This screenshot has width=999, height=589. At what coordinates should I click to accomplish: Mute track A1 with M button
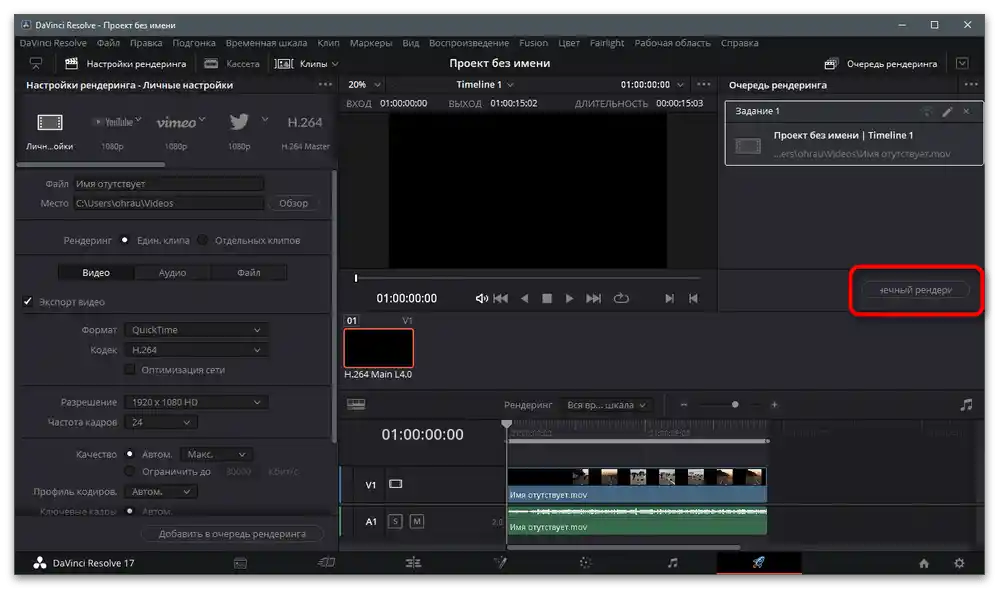417,521
